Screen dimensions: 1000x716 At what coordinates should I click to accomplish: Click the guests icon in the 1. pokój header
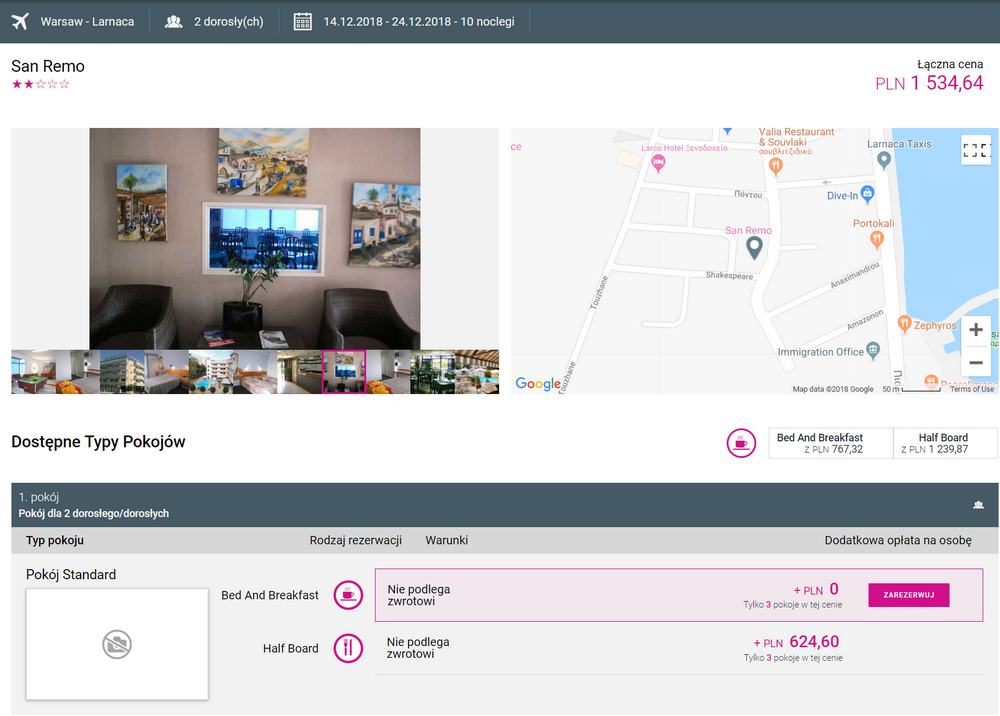tap(977, 505)
